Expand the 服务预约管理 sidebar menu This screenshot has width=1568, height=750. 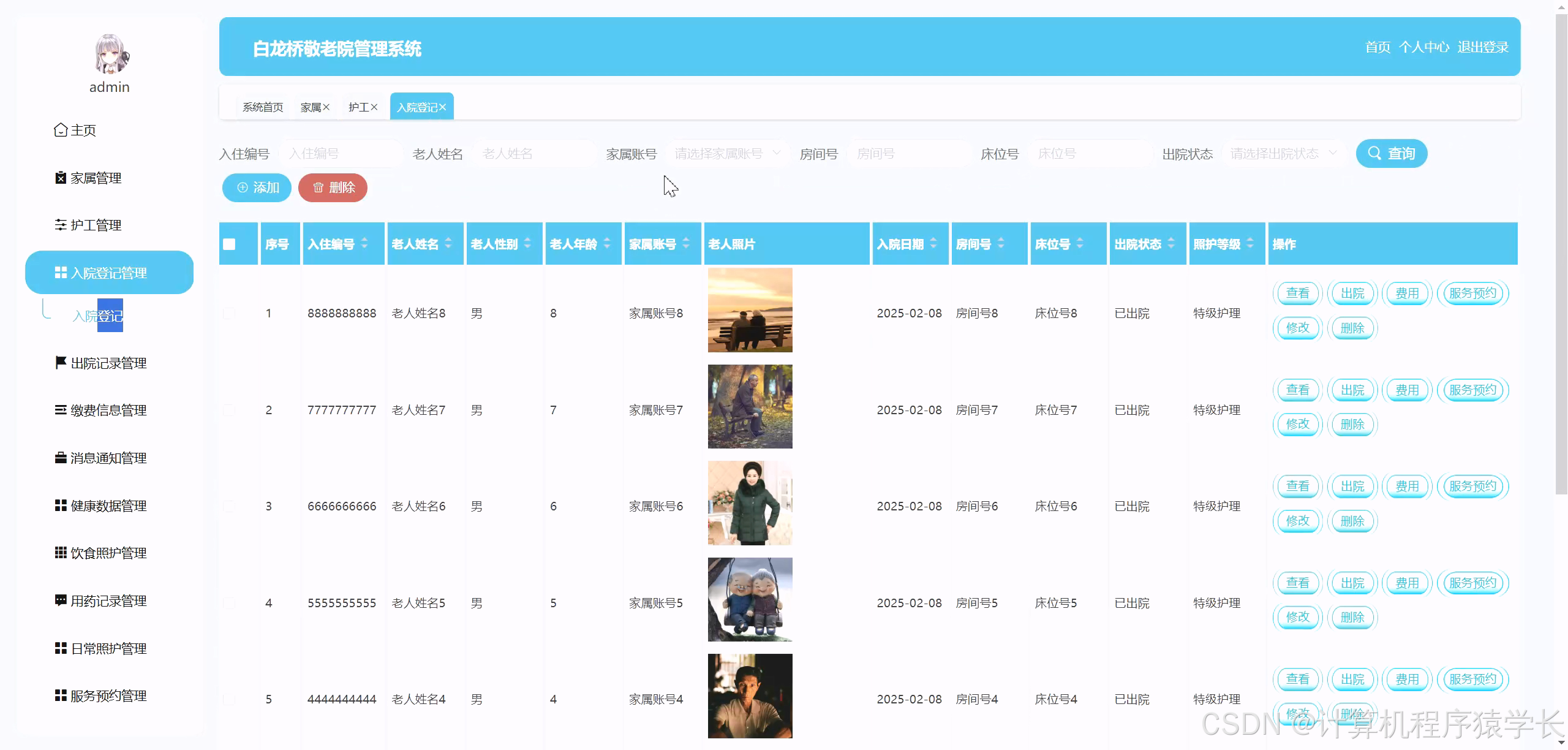tap(109, 695)
